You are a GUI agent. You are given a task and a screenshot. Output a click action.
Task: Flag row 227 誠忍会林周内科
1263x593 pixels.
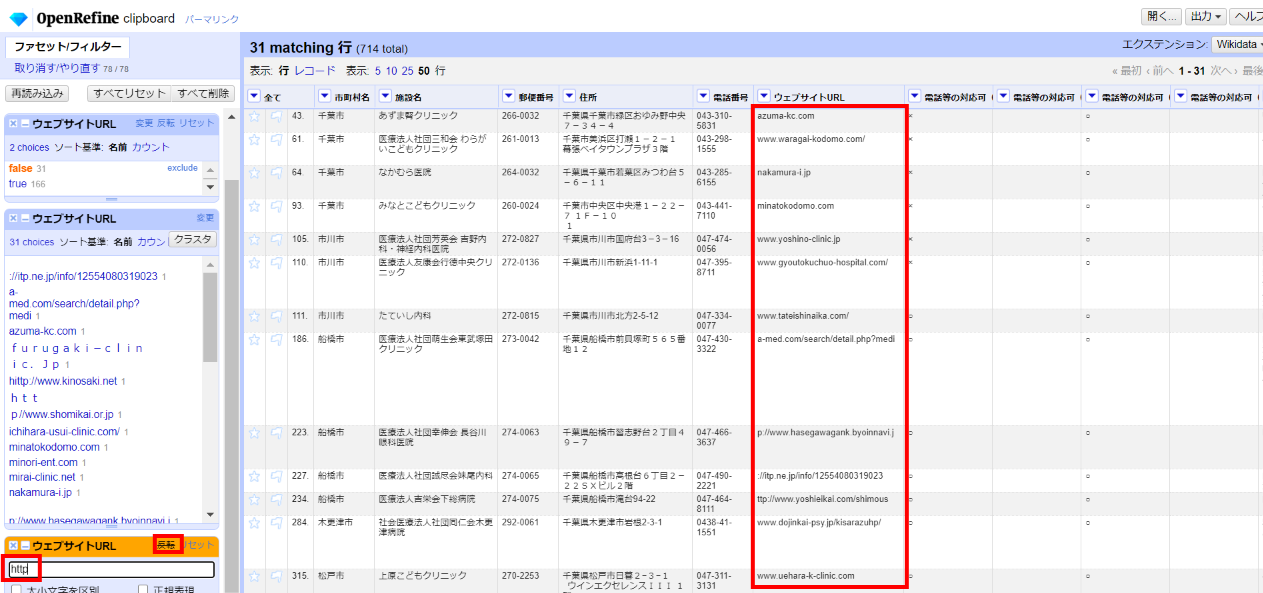(276, 476)
